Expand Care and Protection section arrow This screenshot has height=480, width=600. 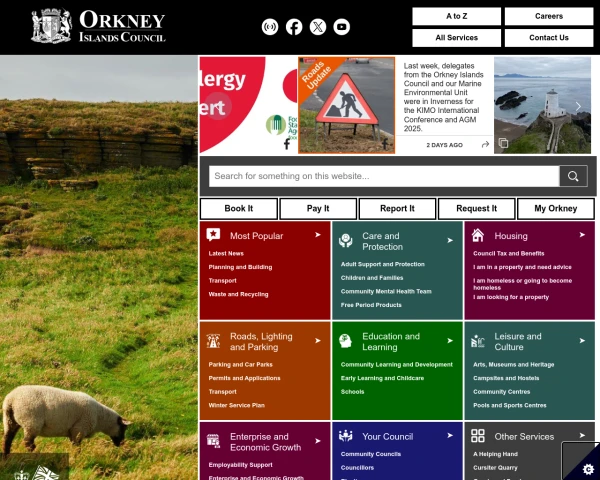[450, 240]
